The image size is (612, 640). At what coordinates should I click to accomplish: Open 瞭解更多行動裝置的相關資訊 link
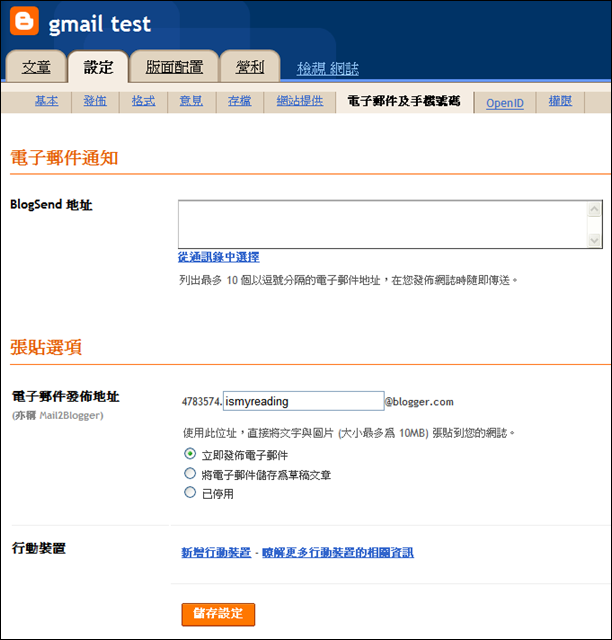tap(338, 552)
